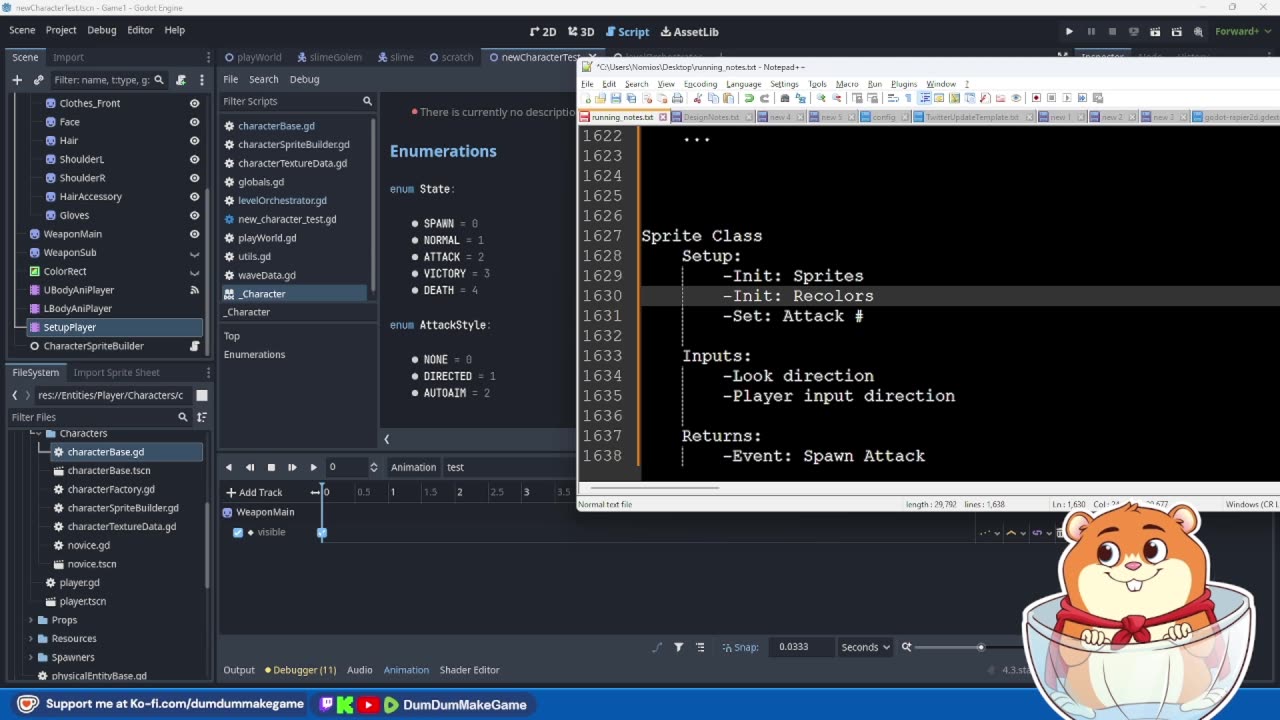The width and height of the screenshot is (1280, 720).
Task: Click the stop running project icon
Action: pyautogui.click(x=1112, y=31)
